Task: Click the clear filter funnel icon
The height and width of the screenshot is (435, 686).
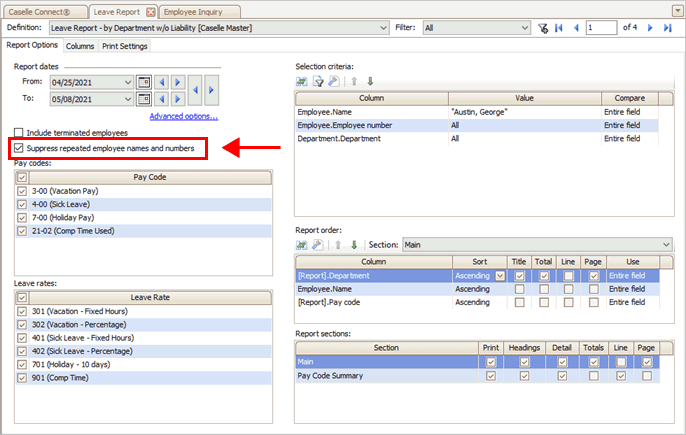Action: 542,29
